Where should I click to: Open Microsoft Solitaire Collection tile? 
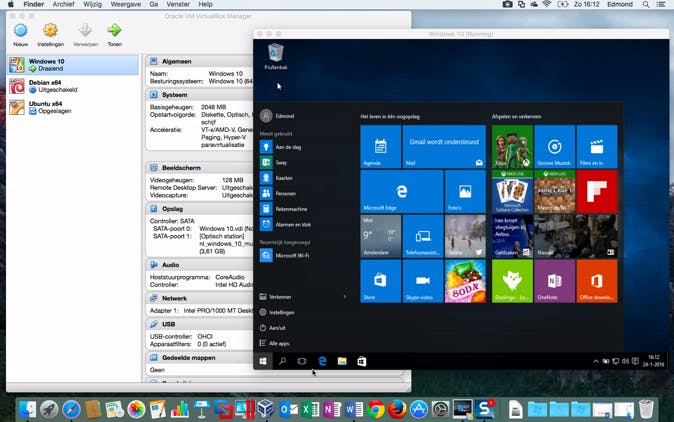coord(512,191)
